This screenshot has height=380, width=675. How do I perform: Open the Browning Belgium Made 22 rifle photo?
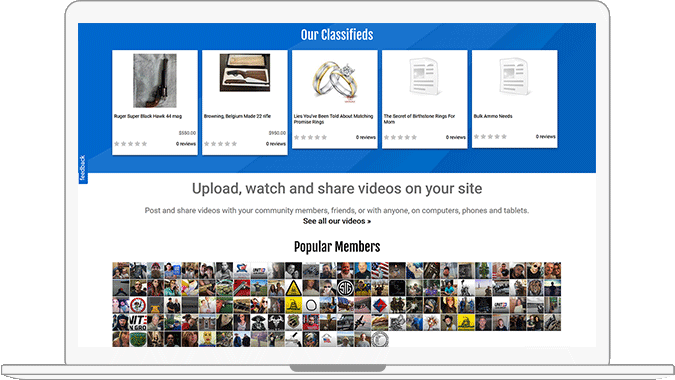pyautogui.click(x=245, y=72)
